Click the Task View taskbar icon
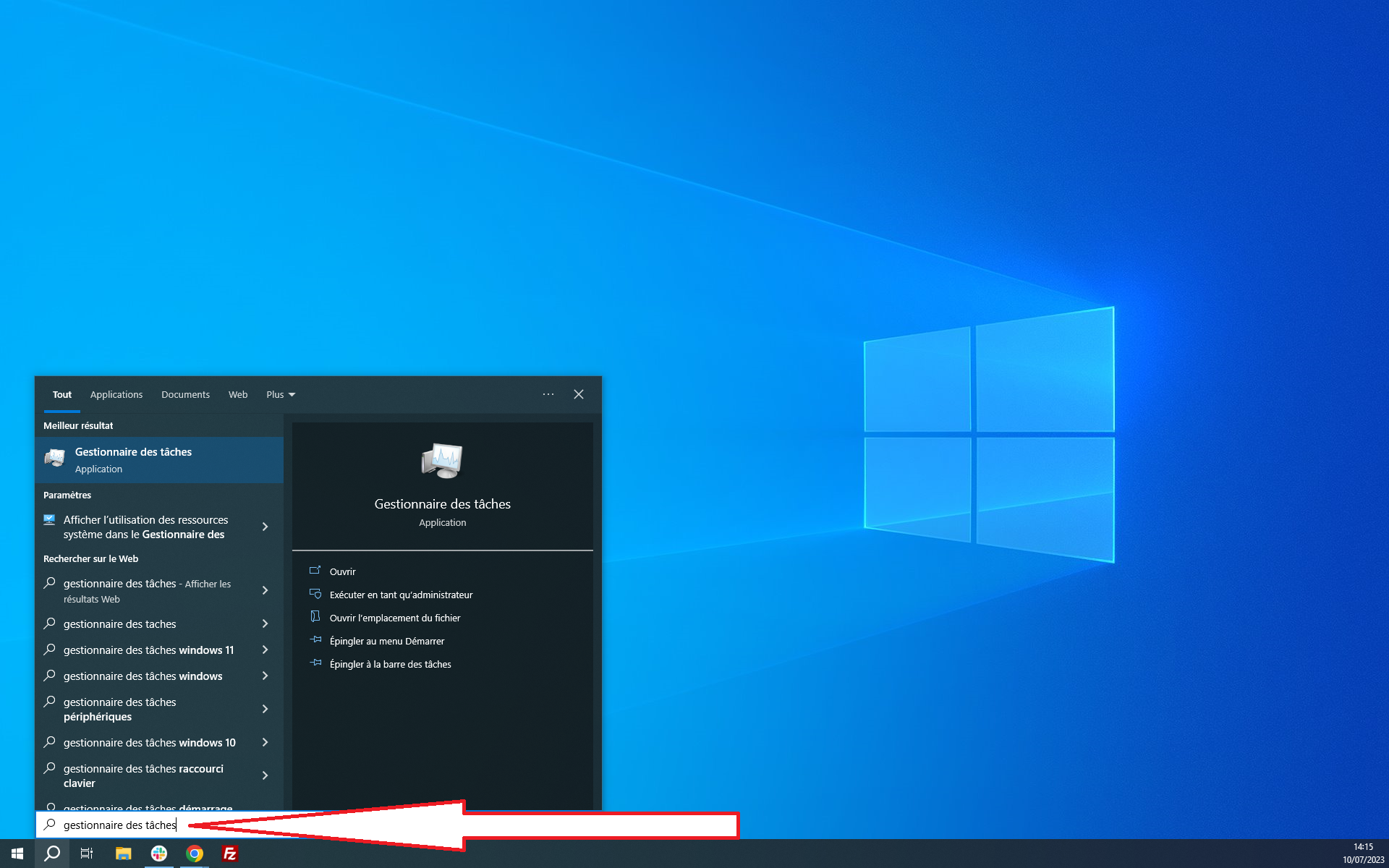This screenshot has width=1389, height=868. 87,854
